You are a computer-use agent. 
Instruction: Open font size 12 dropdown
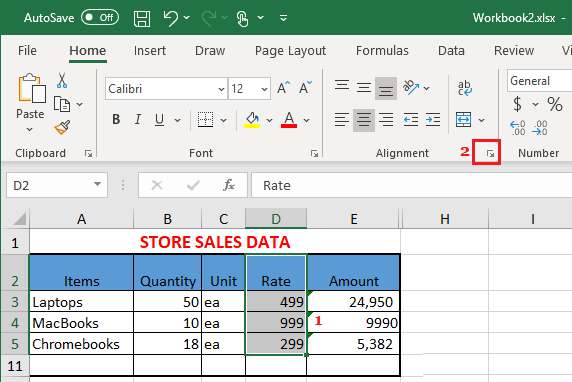click(x=264, y=89)
